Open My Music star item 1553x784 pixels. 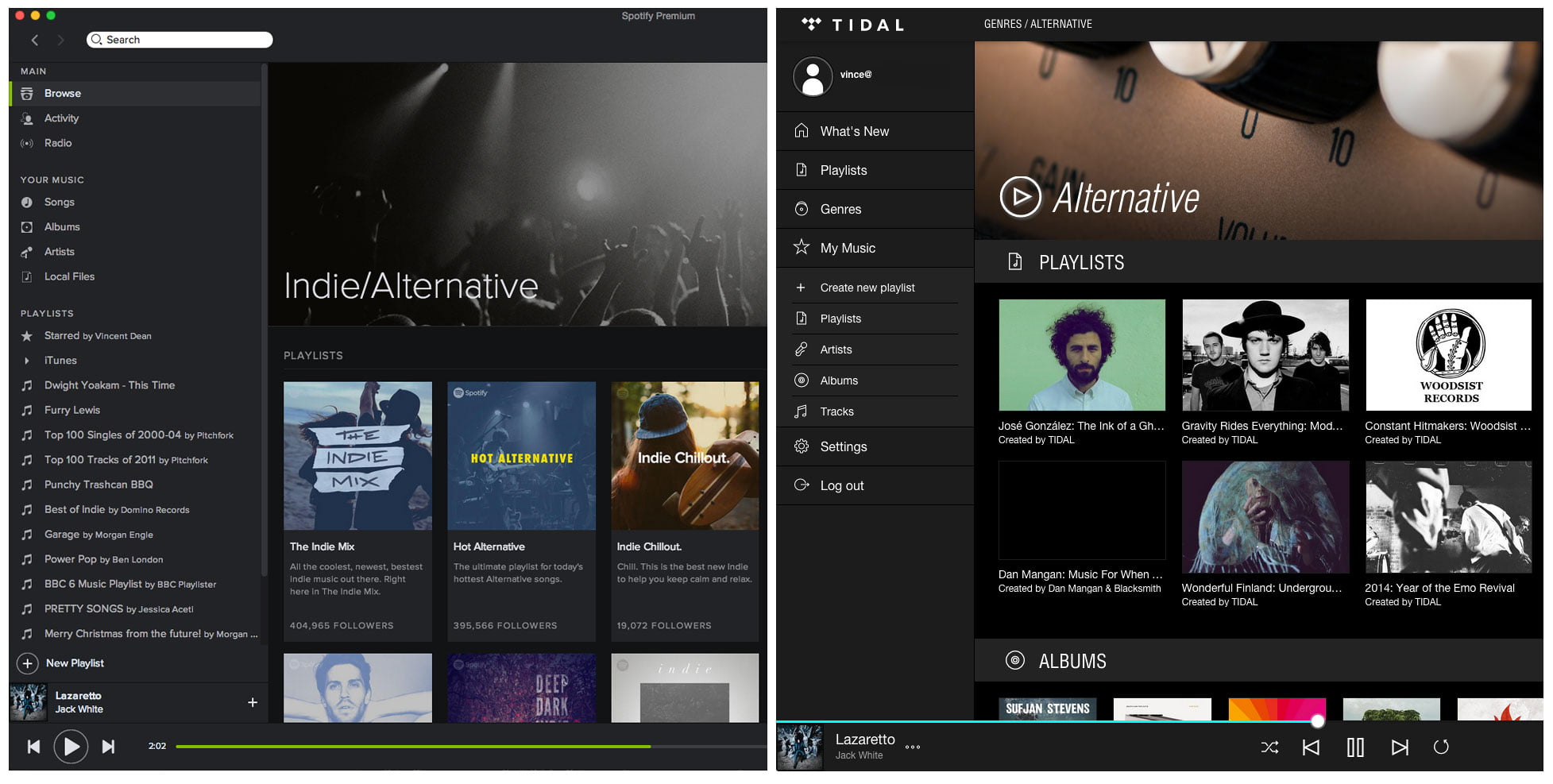[x=875, y=248]
